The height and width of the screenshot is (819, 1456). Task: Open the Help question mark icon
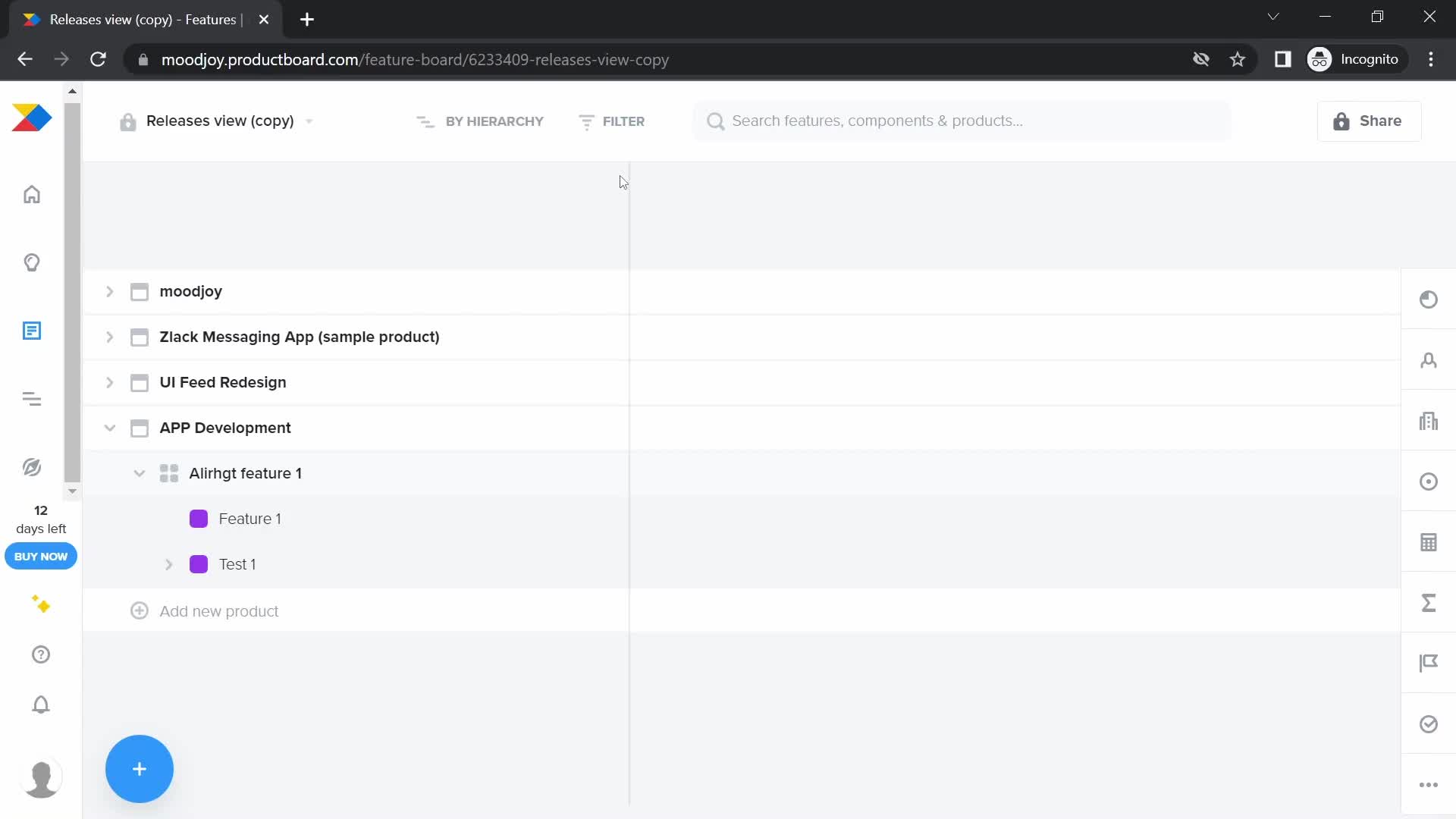[x=41, y=654]
